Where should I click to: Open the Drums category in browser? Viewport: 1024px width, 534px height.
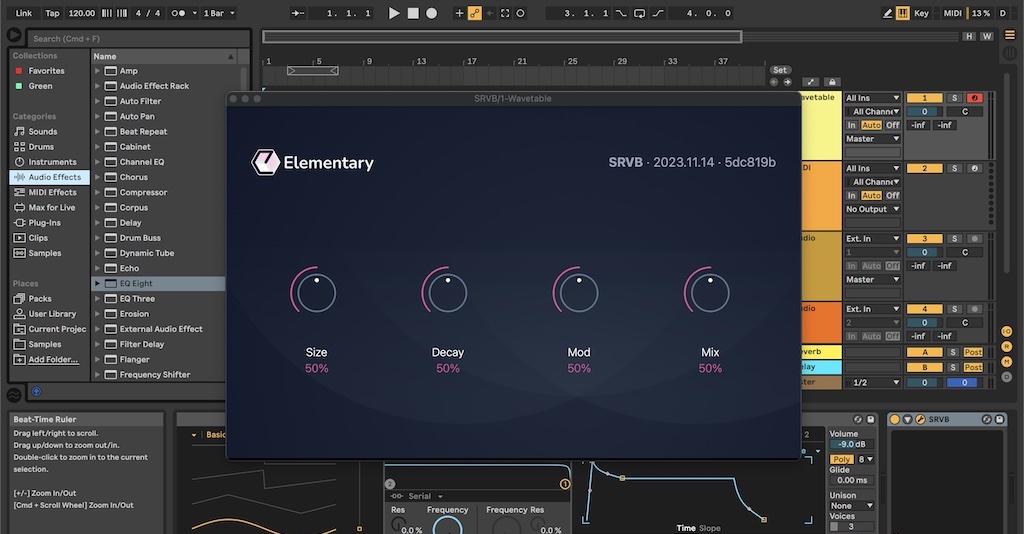click(41, 147)
